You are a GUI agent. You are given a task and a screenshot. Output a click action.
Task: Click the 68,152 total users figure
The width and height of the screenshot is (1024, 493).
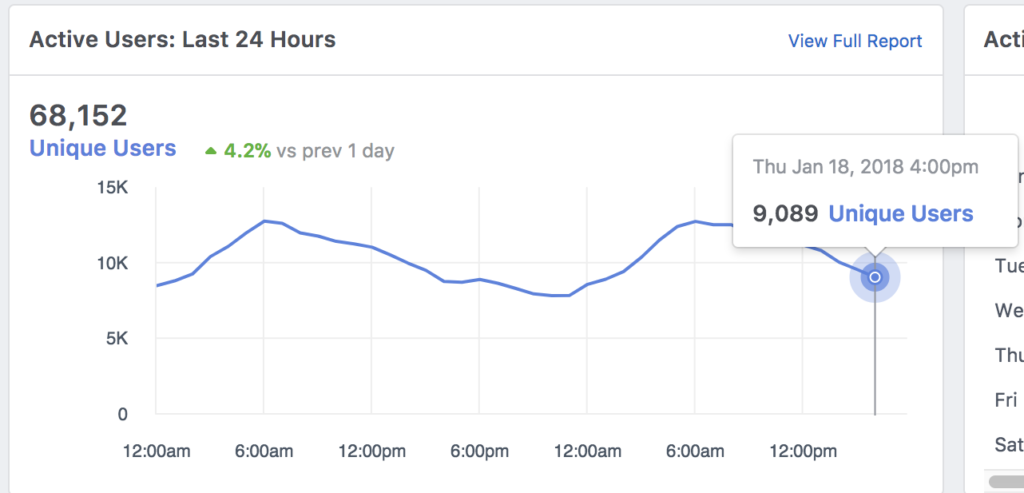coord(78,116)
